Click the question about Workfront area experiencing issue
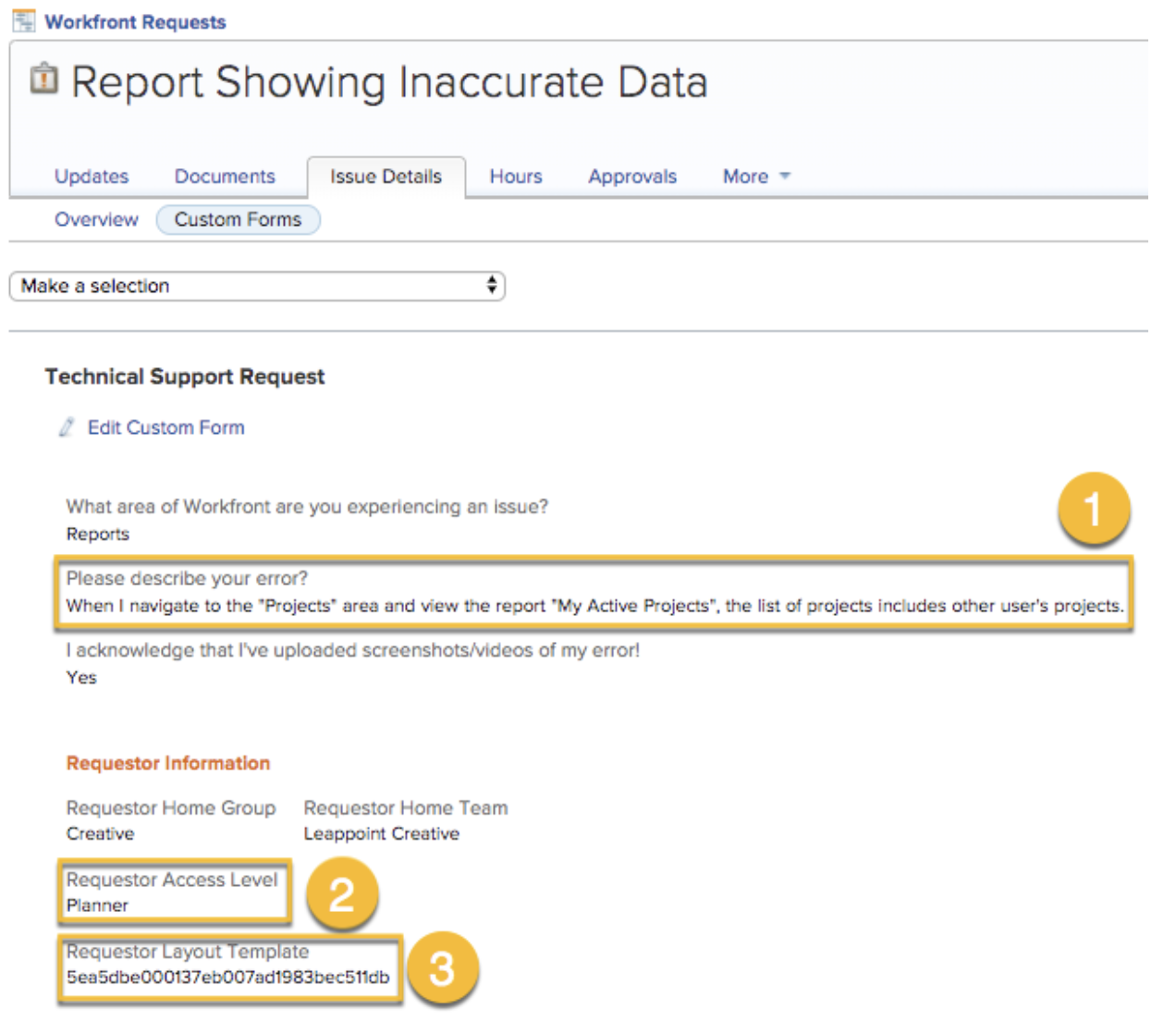Viewport: 1176px width, 1034px height. (307, 507)
